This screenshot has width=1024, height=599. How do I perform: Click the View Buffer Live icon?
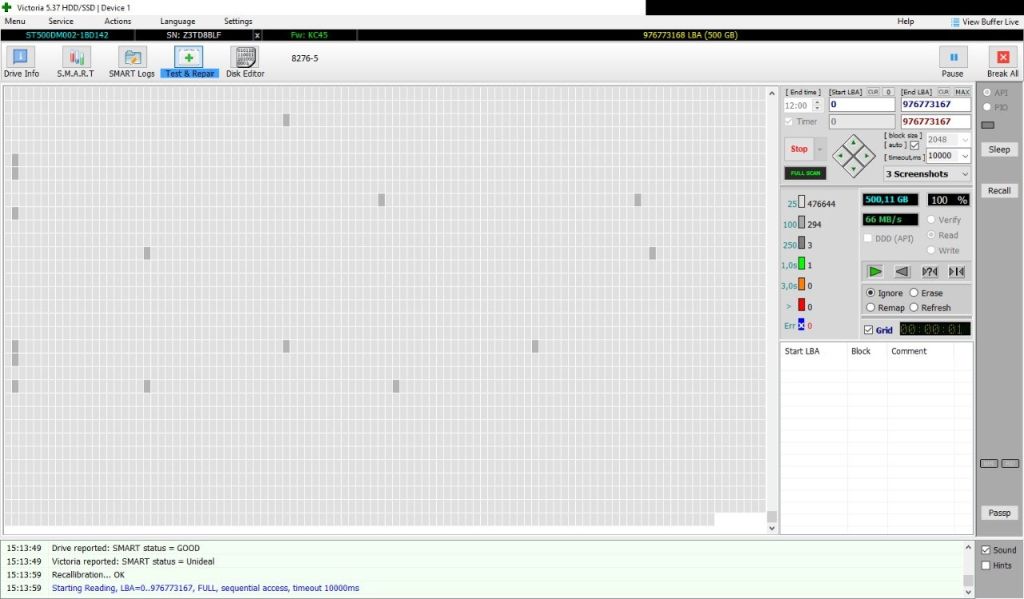pos(955,22)
